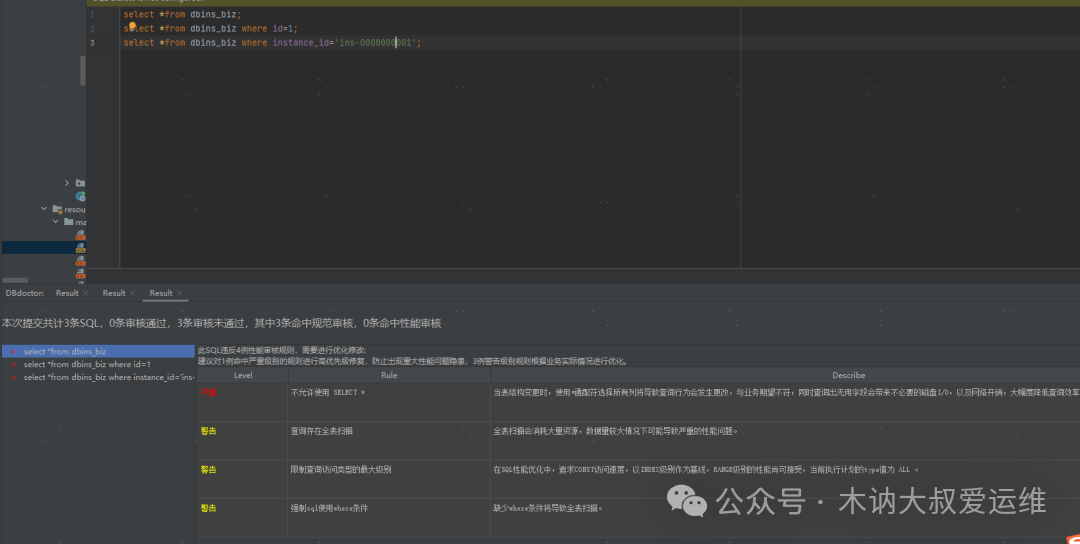The width and height of the screenshot is (1080, 544).
Task: Switch to the middle Result tab
Action: pyautogui.click(x=114, y=293)
